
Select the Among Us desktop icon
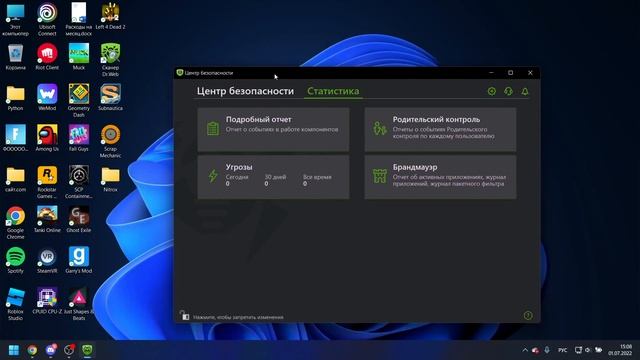47,138
